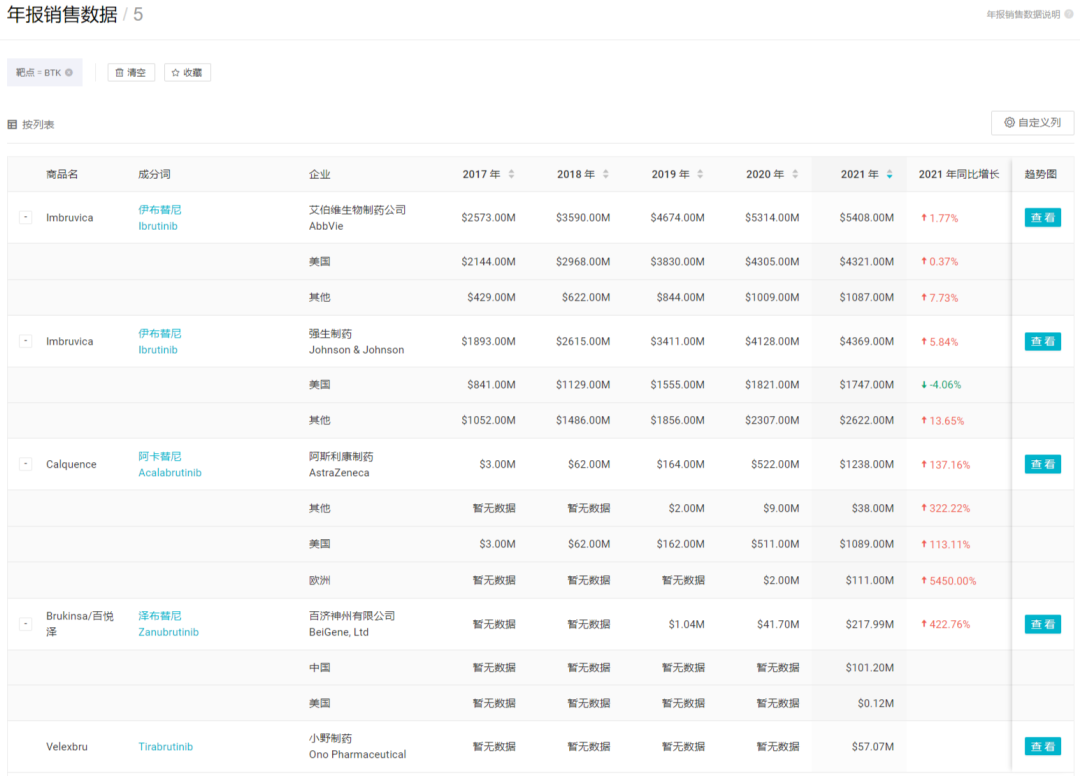1080x776 pixels.
Task: Open the Acalabrutinib ingredient link
Action: pyautogui.click(x=170, y=472)
